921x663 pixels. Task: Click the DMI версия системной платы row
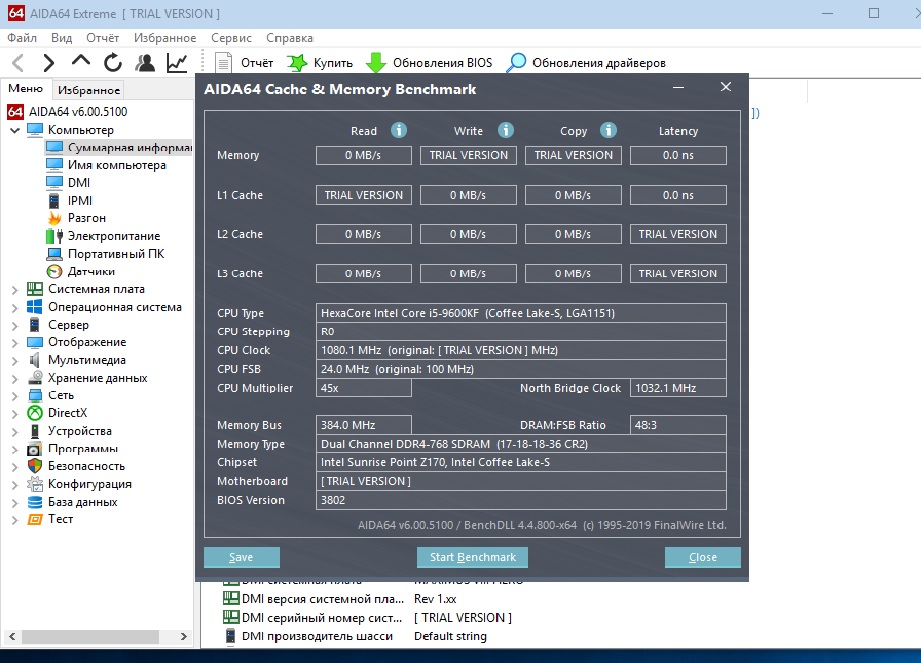340,599
